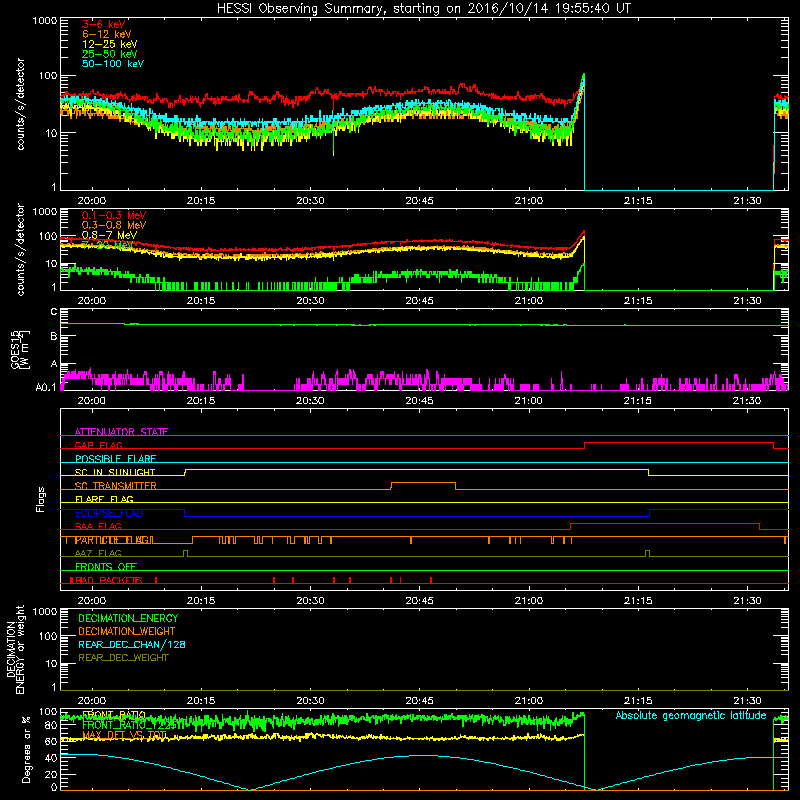Viewport: 800px width, 800px height.
Task: Click the "Absolute geomagnetic latitude" label
Action: click(x=691, y=715)
